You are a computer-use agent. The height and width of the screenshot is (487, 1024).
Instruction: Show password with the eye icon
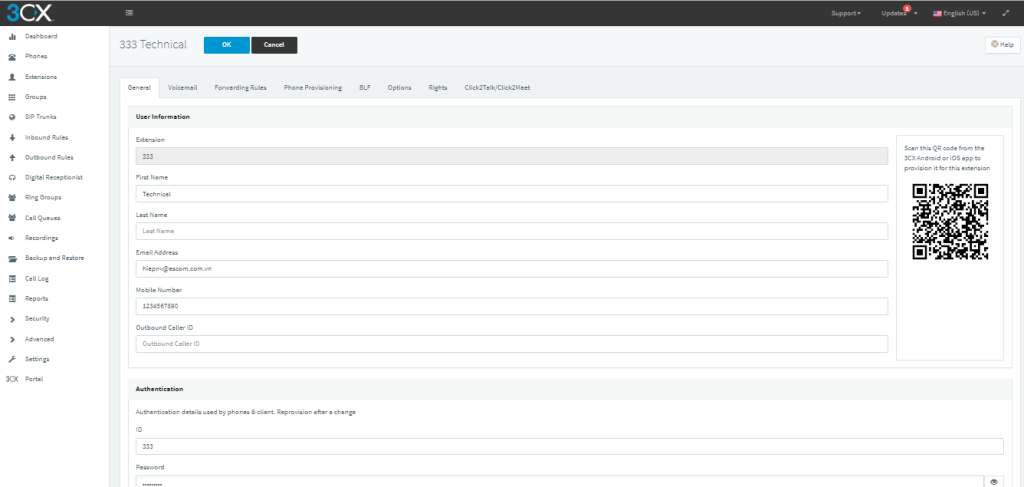pos(995,482)
